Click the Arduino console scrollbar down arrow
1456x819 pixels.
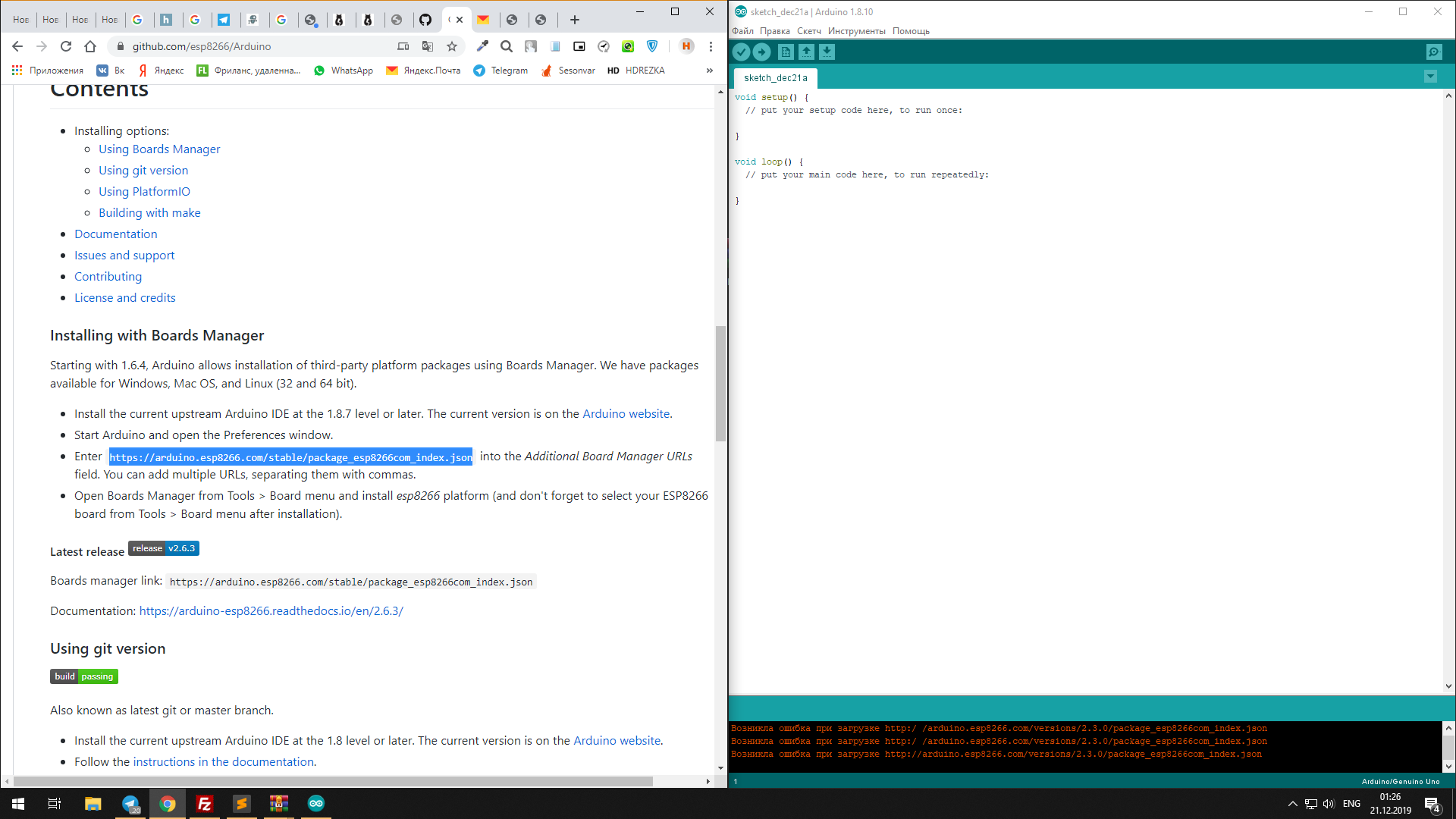coord(1449,767)
